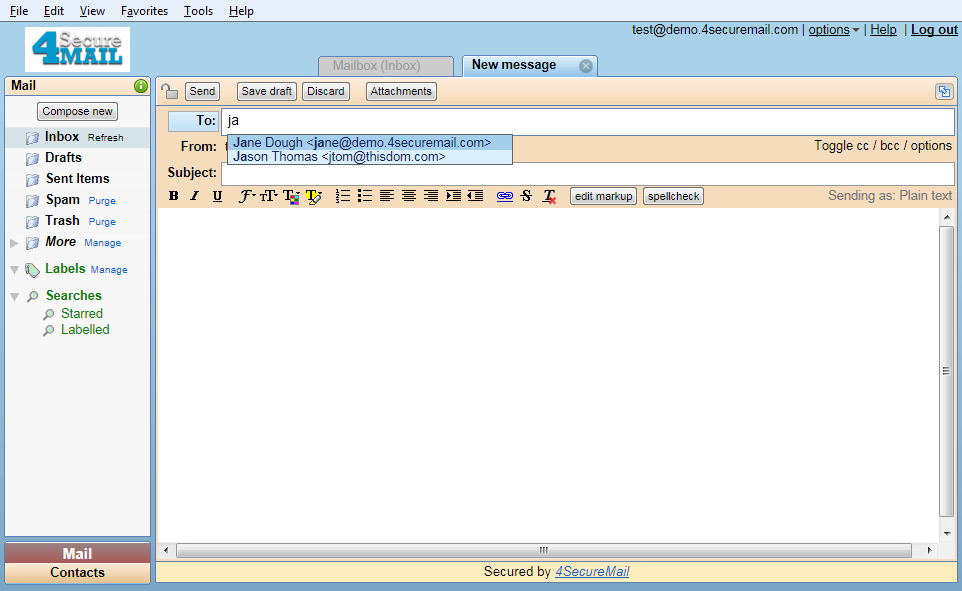This screenshot has width=962, height=591.
Task: Open the font family dropdown
Action: (247, 196)
